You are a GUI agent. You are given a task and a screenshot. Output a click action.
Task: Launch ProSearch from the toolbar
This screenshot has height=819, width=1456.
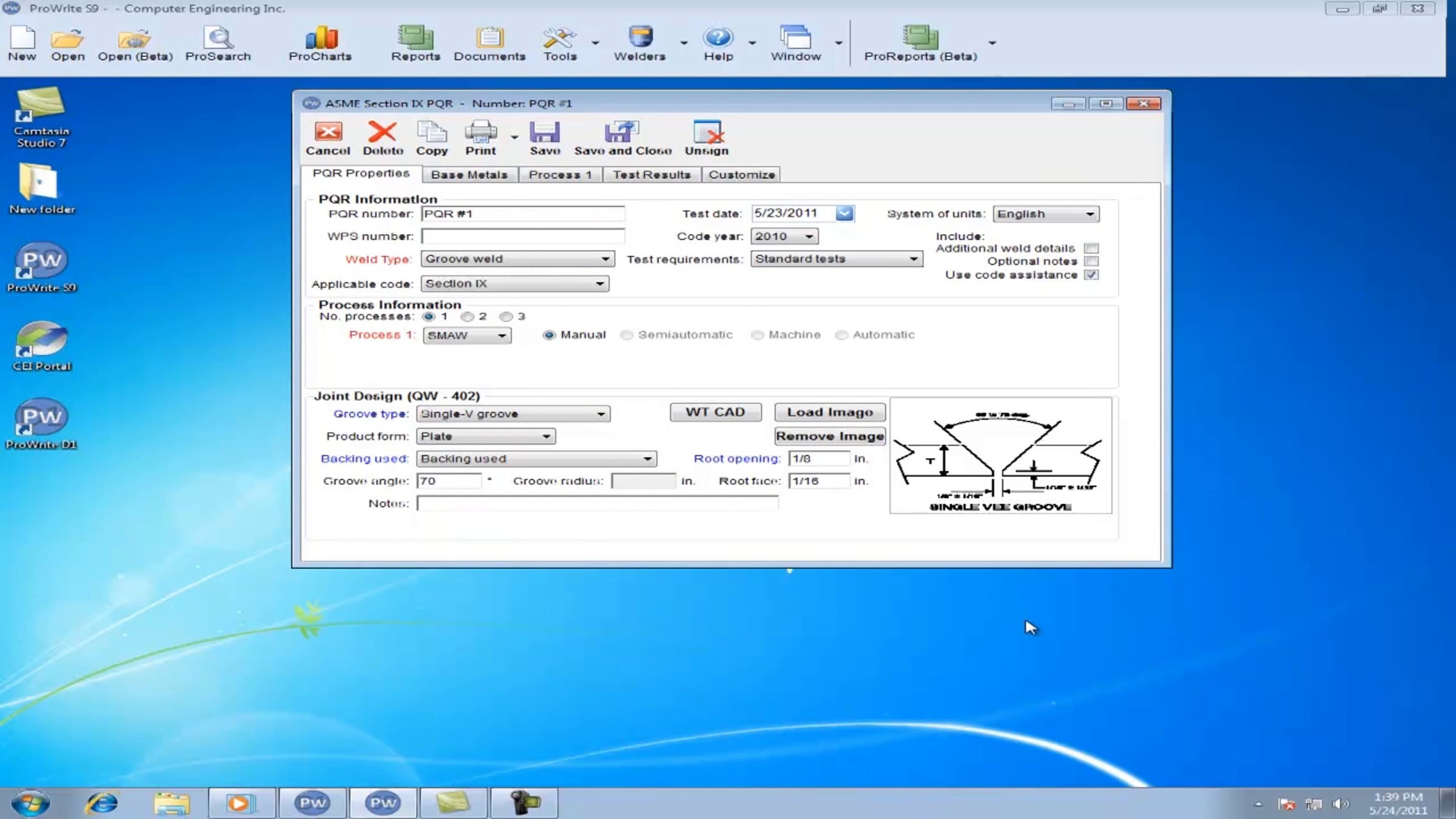(x=218, y=44)
